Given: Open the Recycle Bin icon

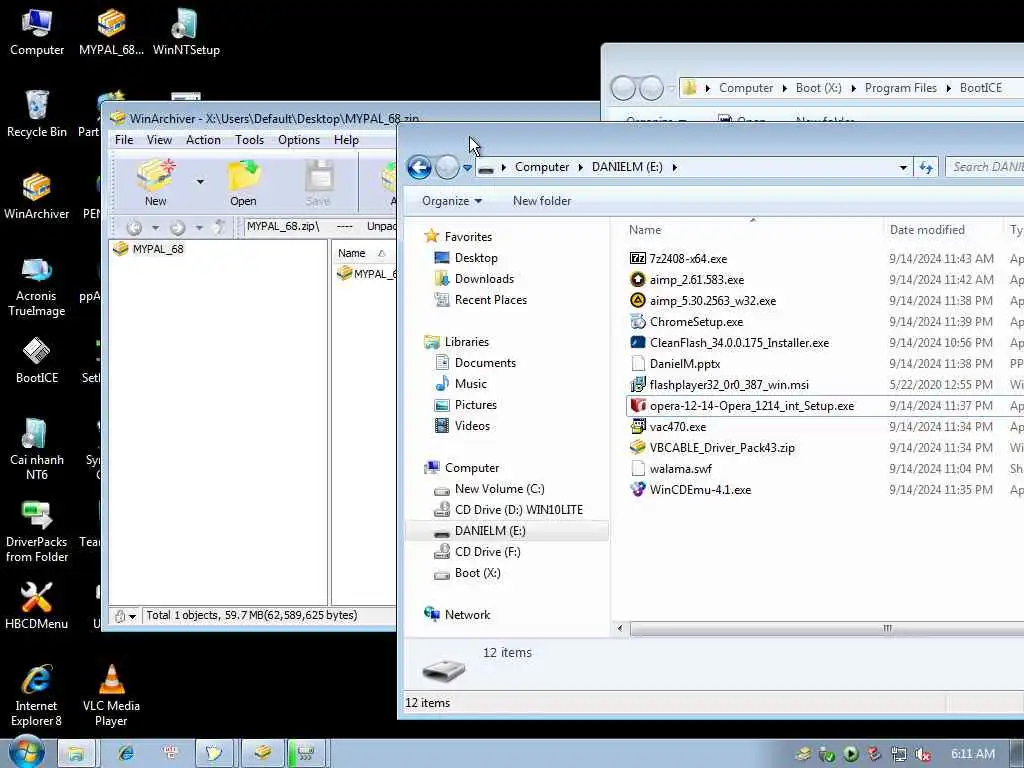Looking at the screenshot, I should point(37,114).
